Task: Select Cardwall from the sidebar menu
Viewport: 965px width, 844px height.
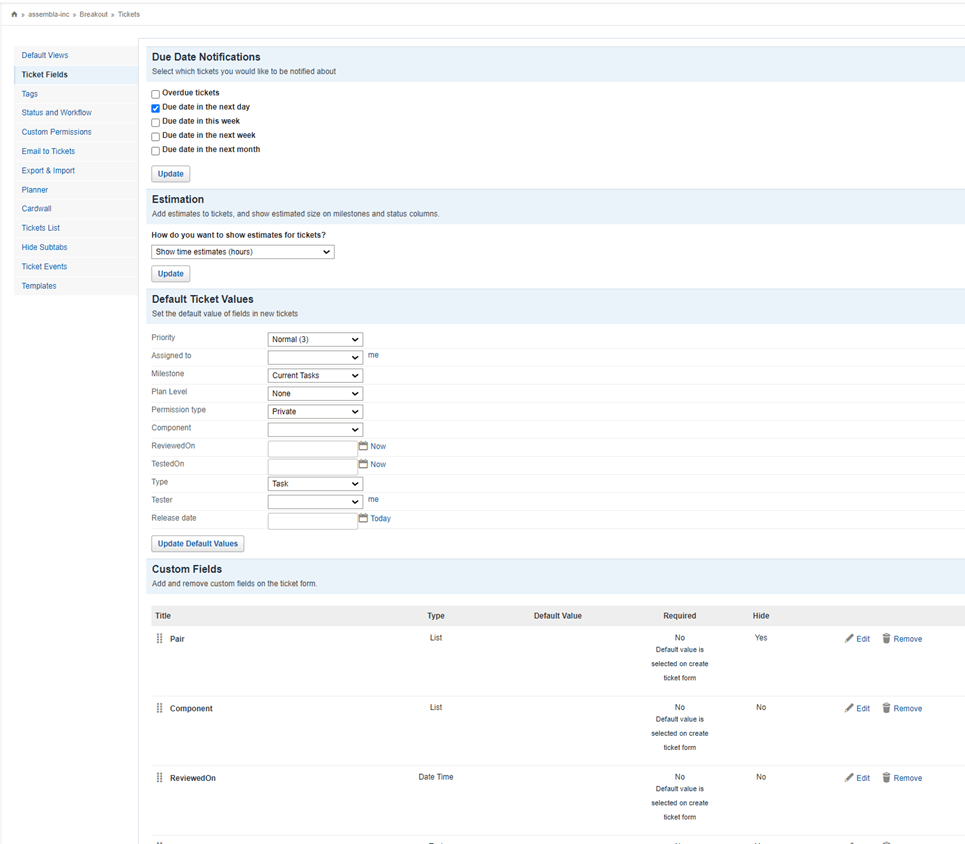Action: tap(37, 209)
